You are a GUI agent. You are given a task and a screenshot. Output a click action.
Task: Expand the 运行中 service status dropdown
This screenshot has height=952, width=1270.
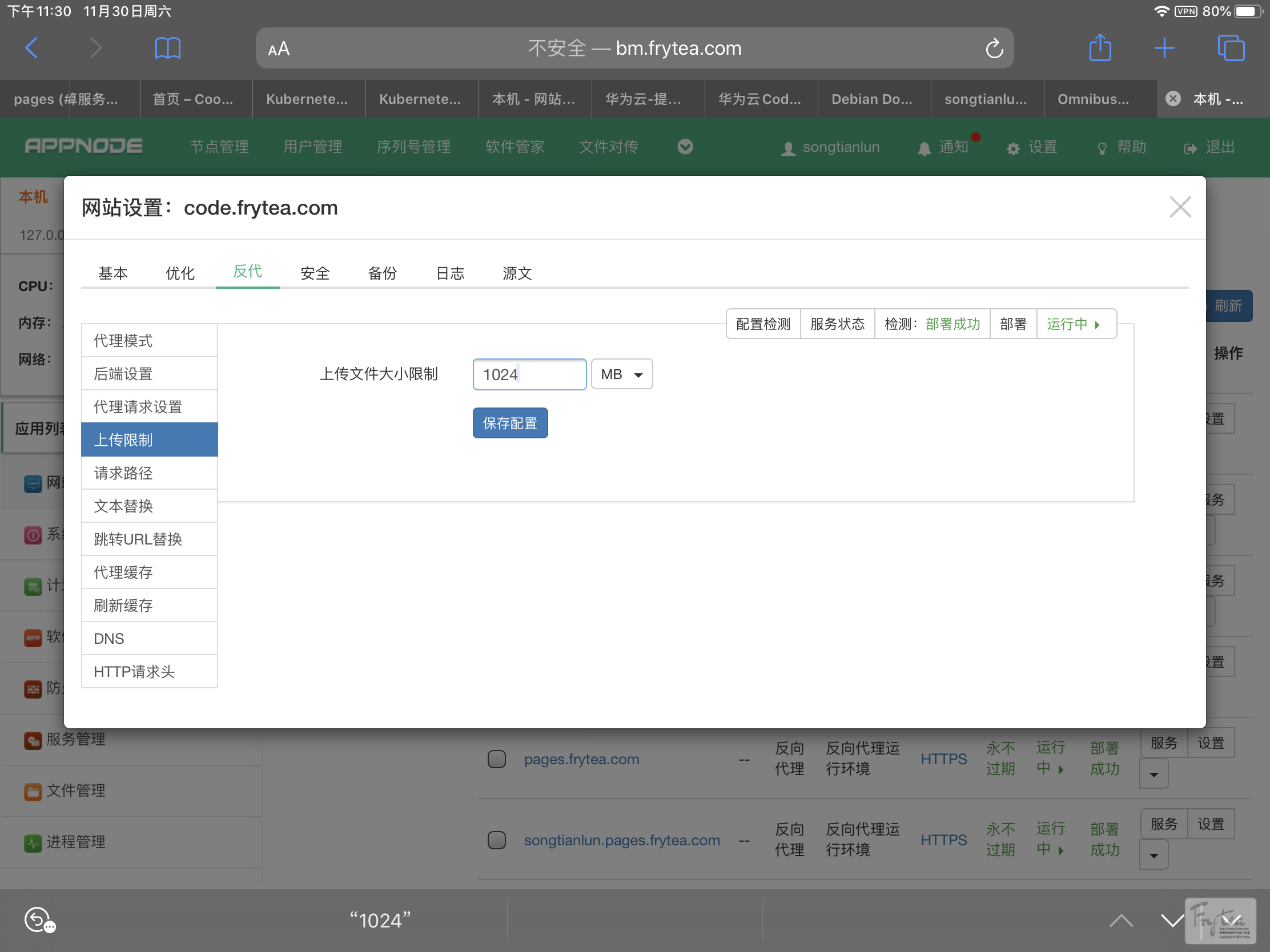pyautogui.click(x=1075, y=324)
